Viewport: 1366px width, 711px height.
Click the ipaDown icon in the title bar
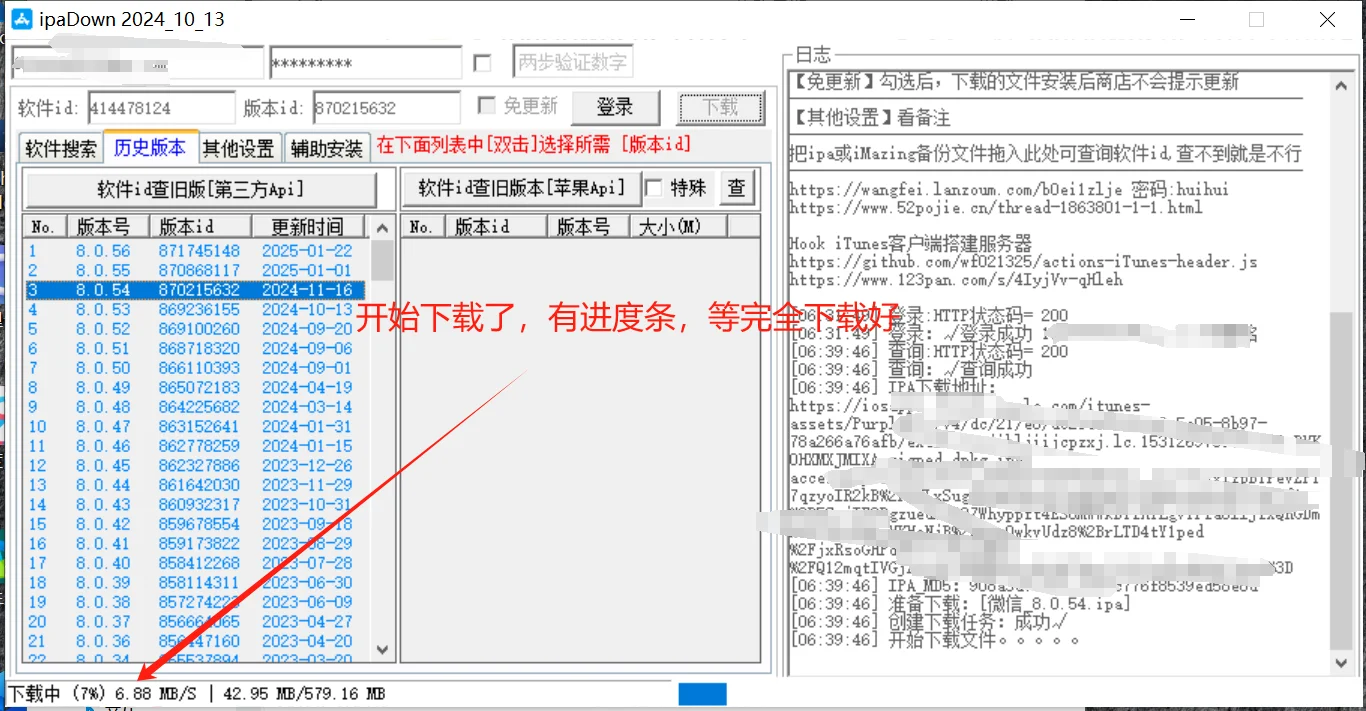[x=21, y=18]
